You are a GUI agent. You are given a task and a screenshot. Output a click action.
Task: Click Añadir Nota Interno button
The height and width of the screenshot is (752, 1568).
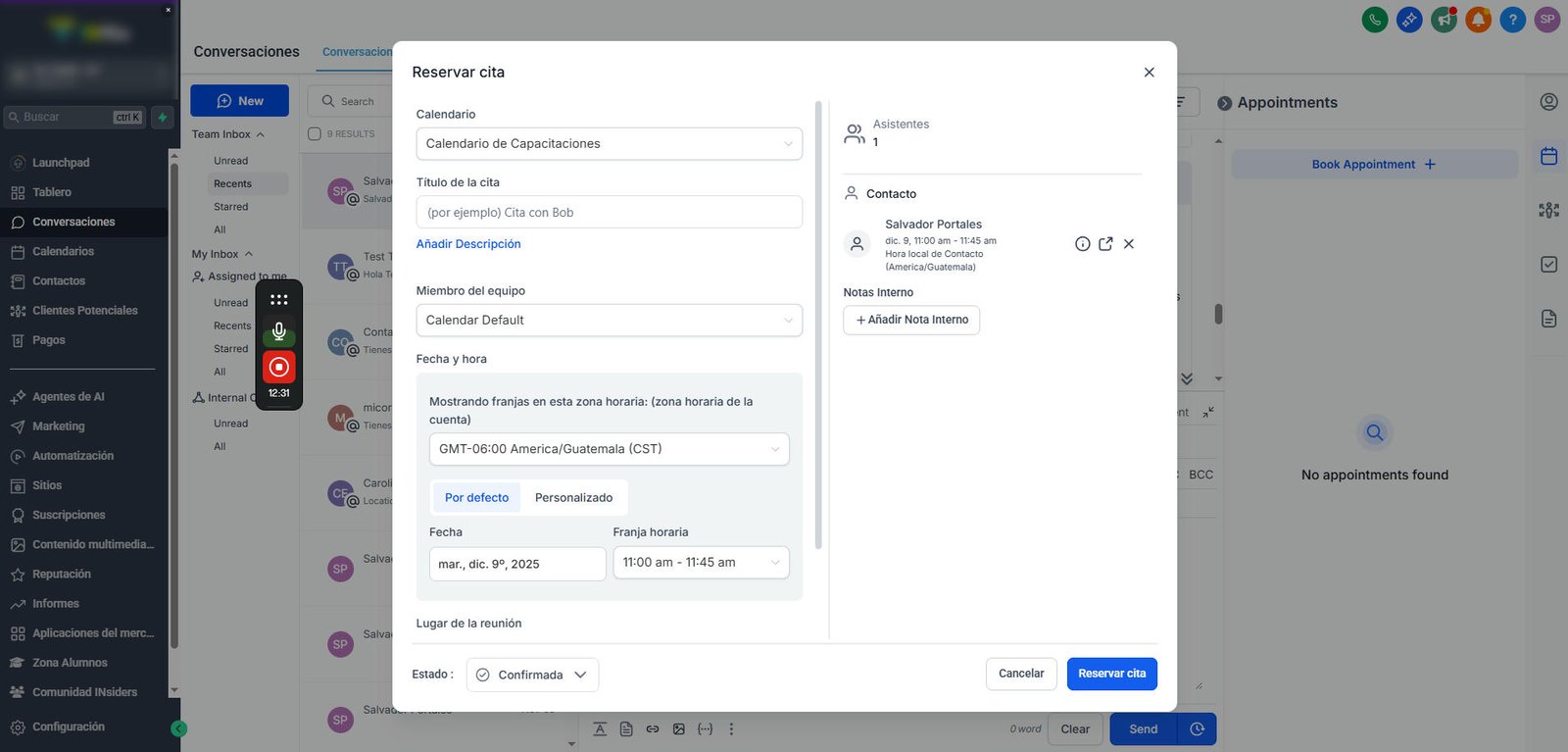click(x=911, y=320)
